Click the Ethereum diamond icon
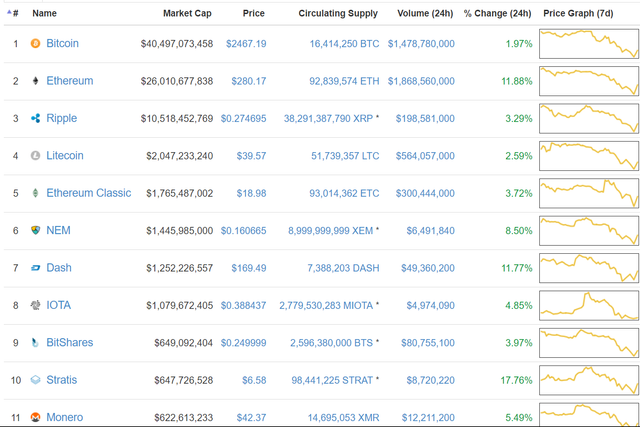Image resolution: width=640 pixels, height=427 pixels. [x=36, y=81]
